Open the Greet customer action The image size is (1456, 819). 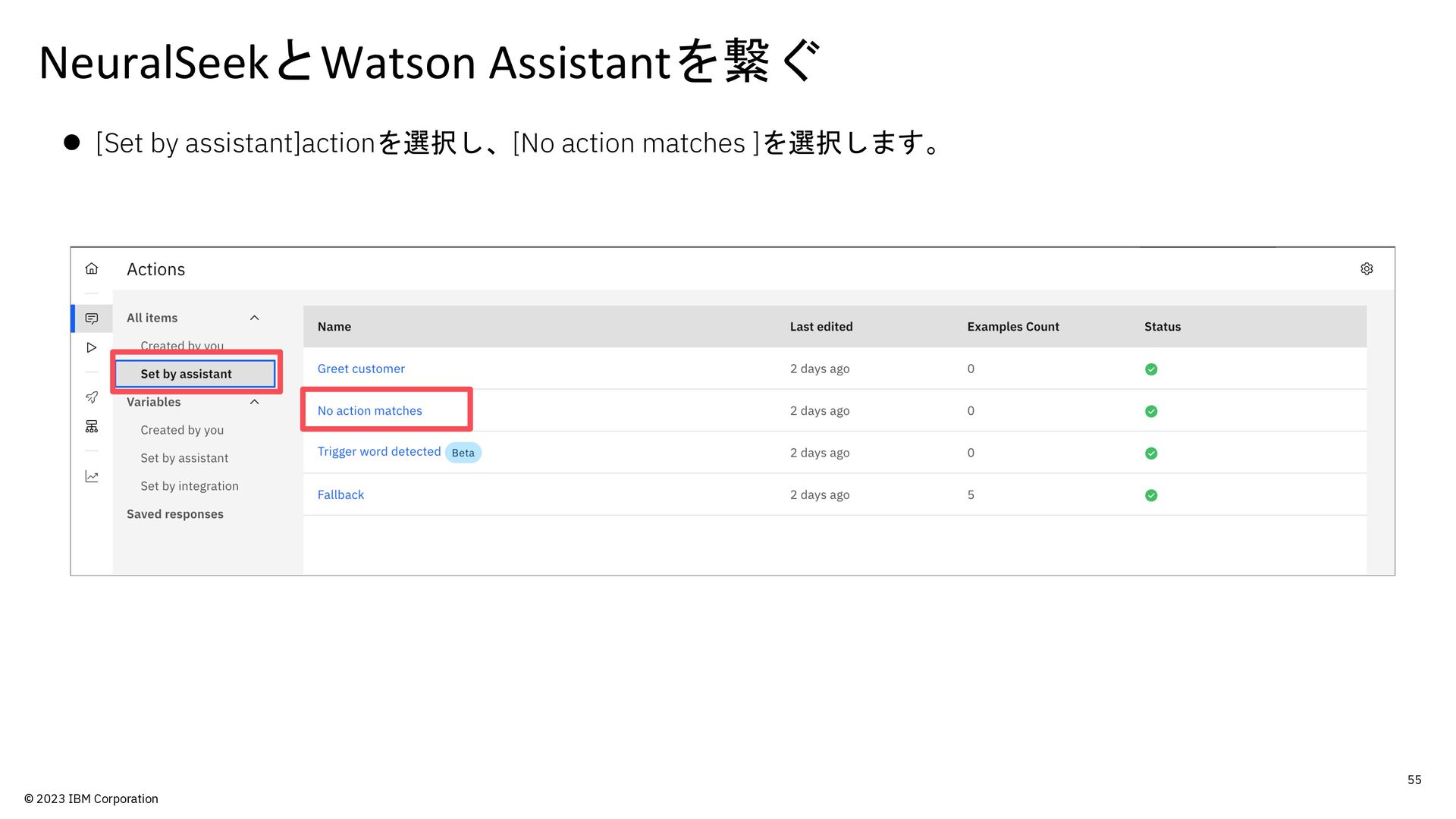pos(361,369)
